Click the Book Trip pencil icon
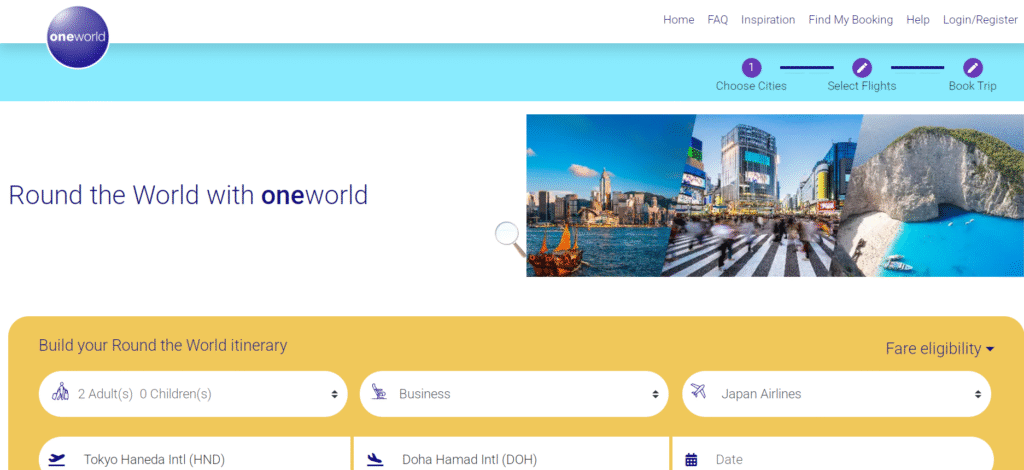1024x470 pixels. click(x=973, y=67)
